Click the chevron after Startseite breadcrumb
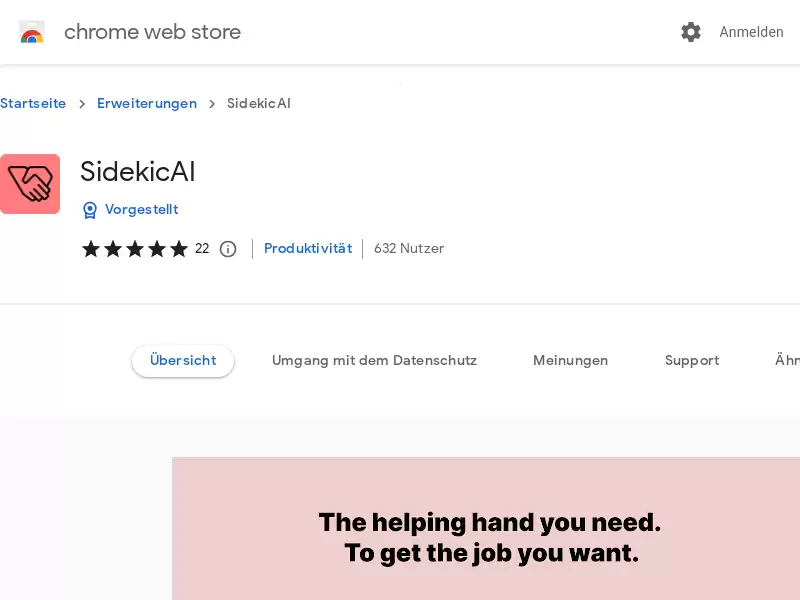 pyautogui.click(x=82, y=104)
